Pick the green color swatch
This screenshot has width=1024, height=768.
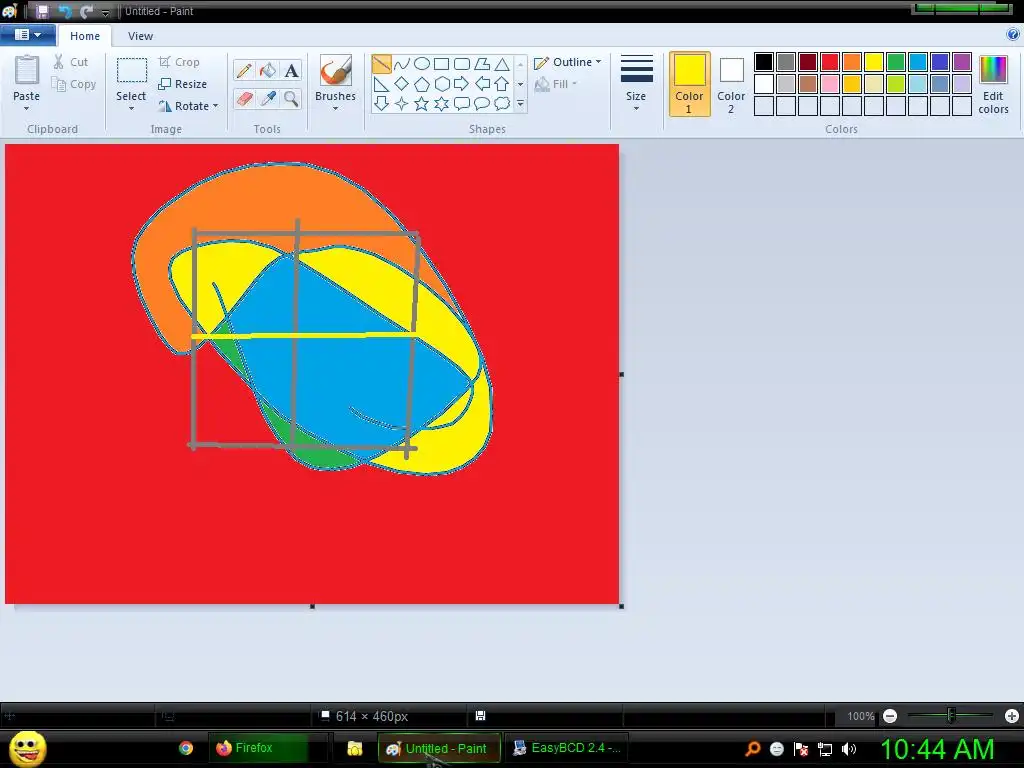click(896, 62)
